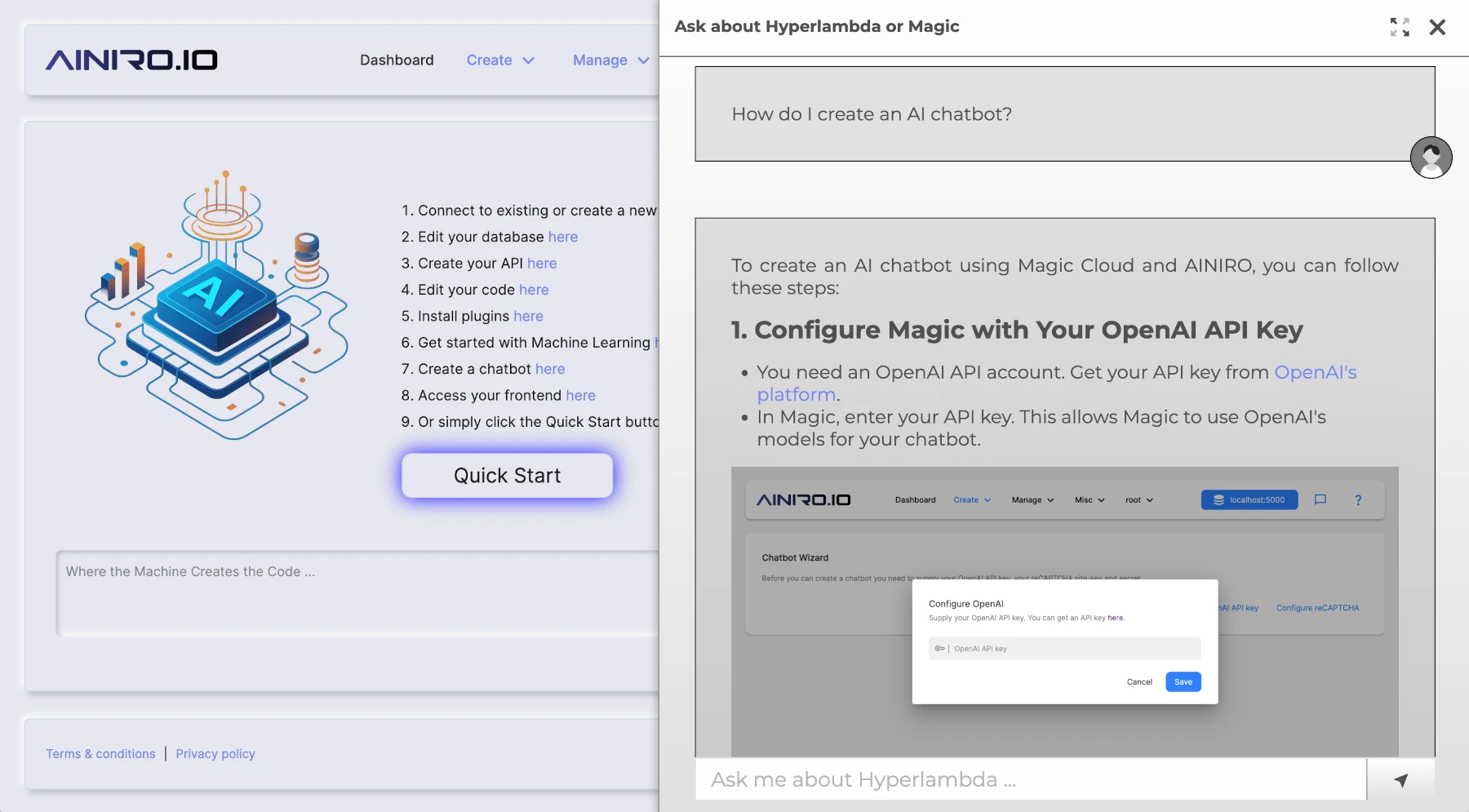Click the 'Or simply click the Quick Start' list item
Screen dimensions: 1469x812
pyautogui.click(x=529, y=422)
